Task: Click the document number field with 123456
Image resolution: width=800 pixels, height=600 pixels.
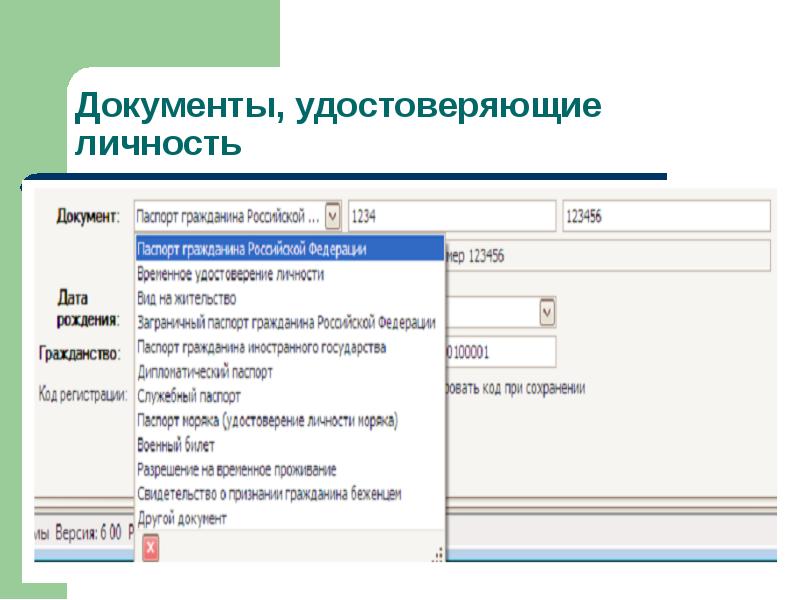Action: [665, 216]
